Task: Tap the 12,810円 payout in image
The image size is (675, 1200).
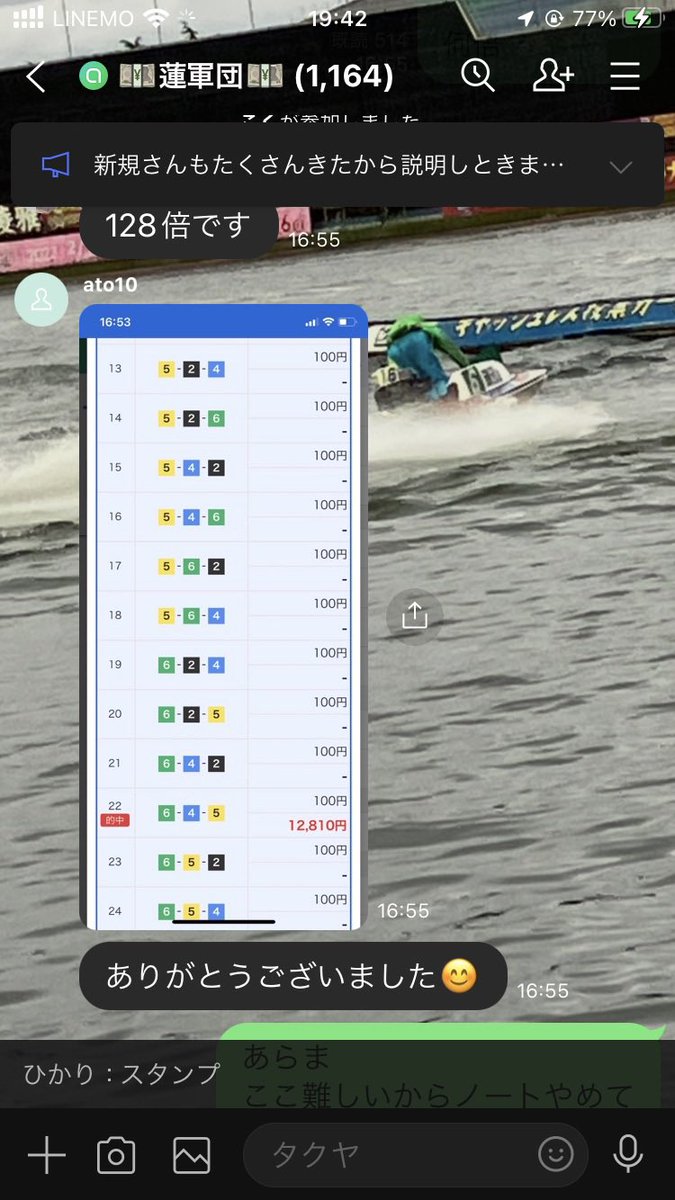Action: coord(318,825)
